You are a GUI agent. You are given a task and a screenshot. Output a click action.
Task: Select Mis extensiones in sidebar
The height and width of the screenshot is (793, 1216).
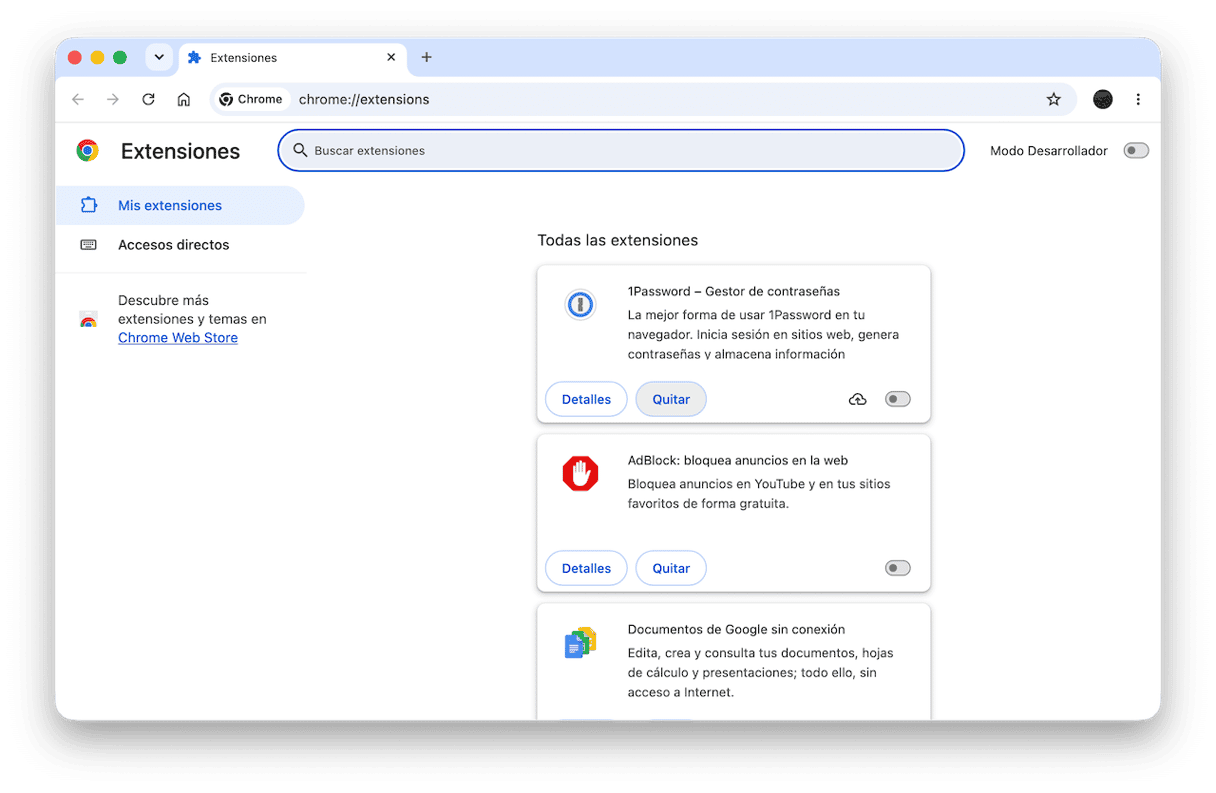[180, 205]
